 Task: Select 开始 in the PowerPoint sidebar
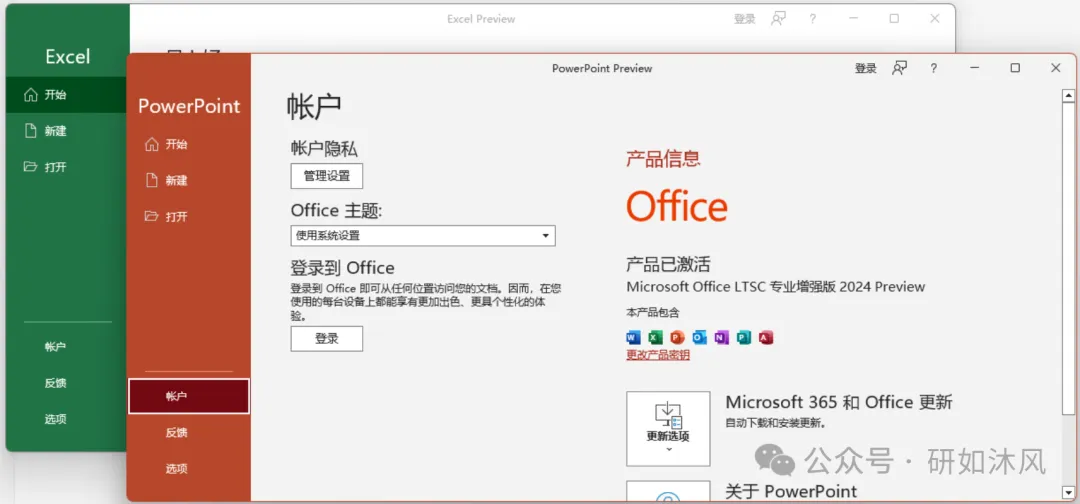coord(189,145)
